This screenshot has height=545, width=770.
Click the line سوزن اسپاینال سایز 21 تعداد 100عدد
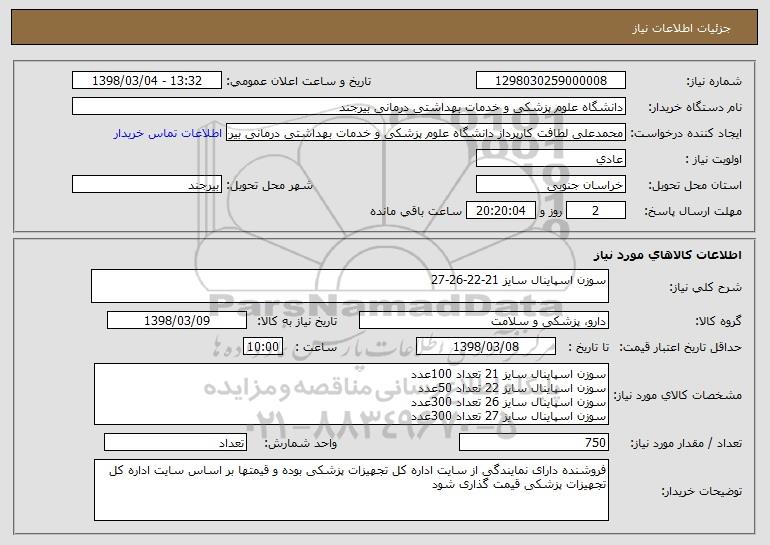(508, 374)
